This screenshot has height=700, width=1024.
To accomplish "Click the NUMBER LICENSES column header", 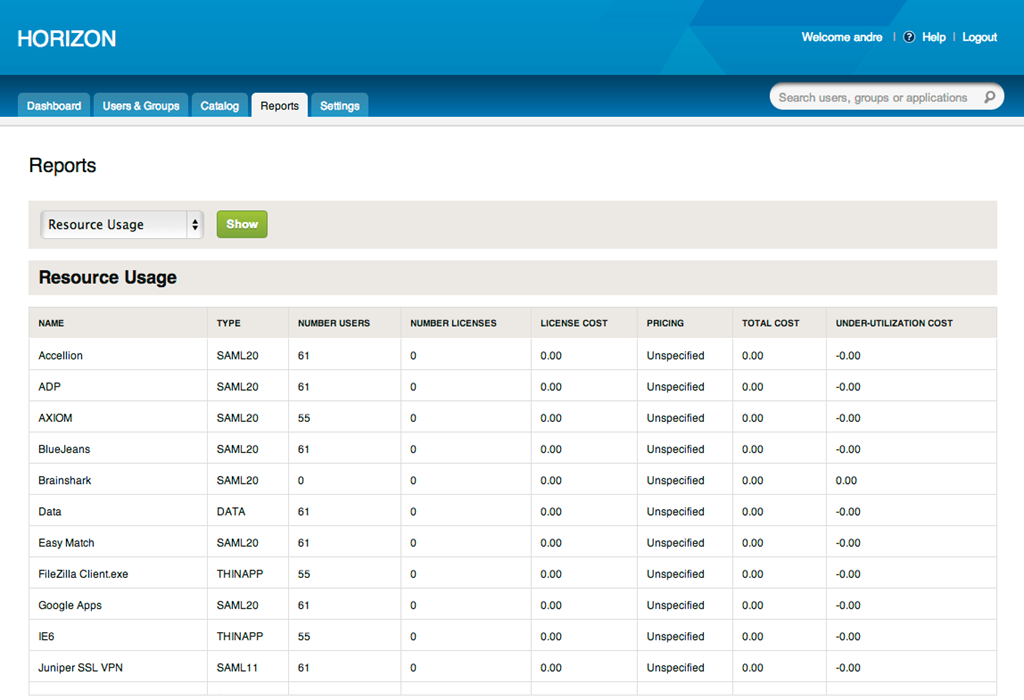I will point(453,323).
